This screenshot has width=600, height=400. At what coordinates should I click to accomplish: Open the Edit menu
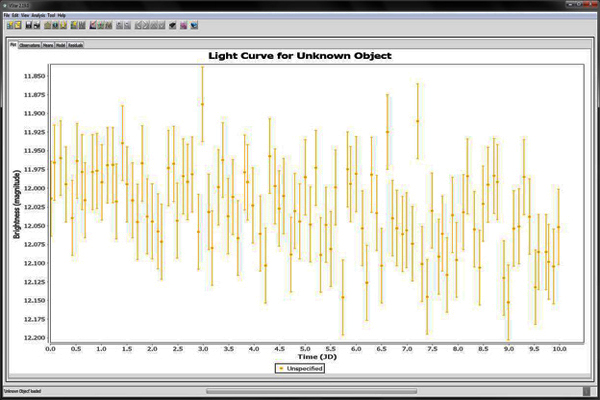[15, 16]
